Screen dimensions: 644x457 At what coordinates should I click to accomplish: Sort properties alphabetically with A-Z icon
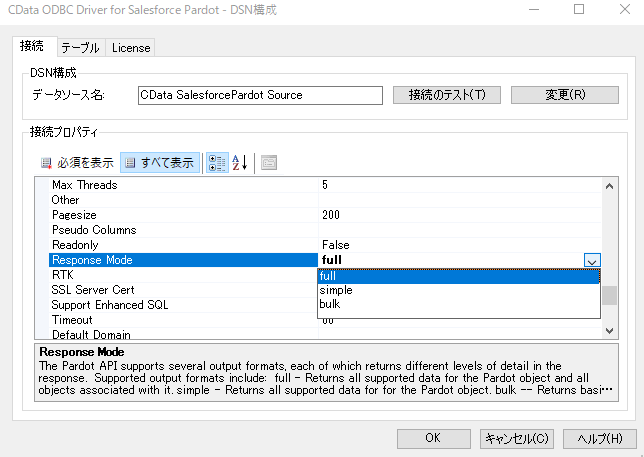pyautogui.click(x=240, y=163)
